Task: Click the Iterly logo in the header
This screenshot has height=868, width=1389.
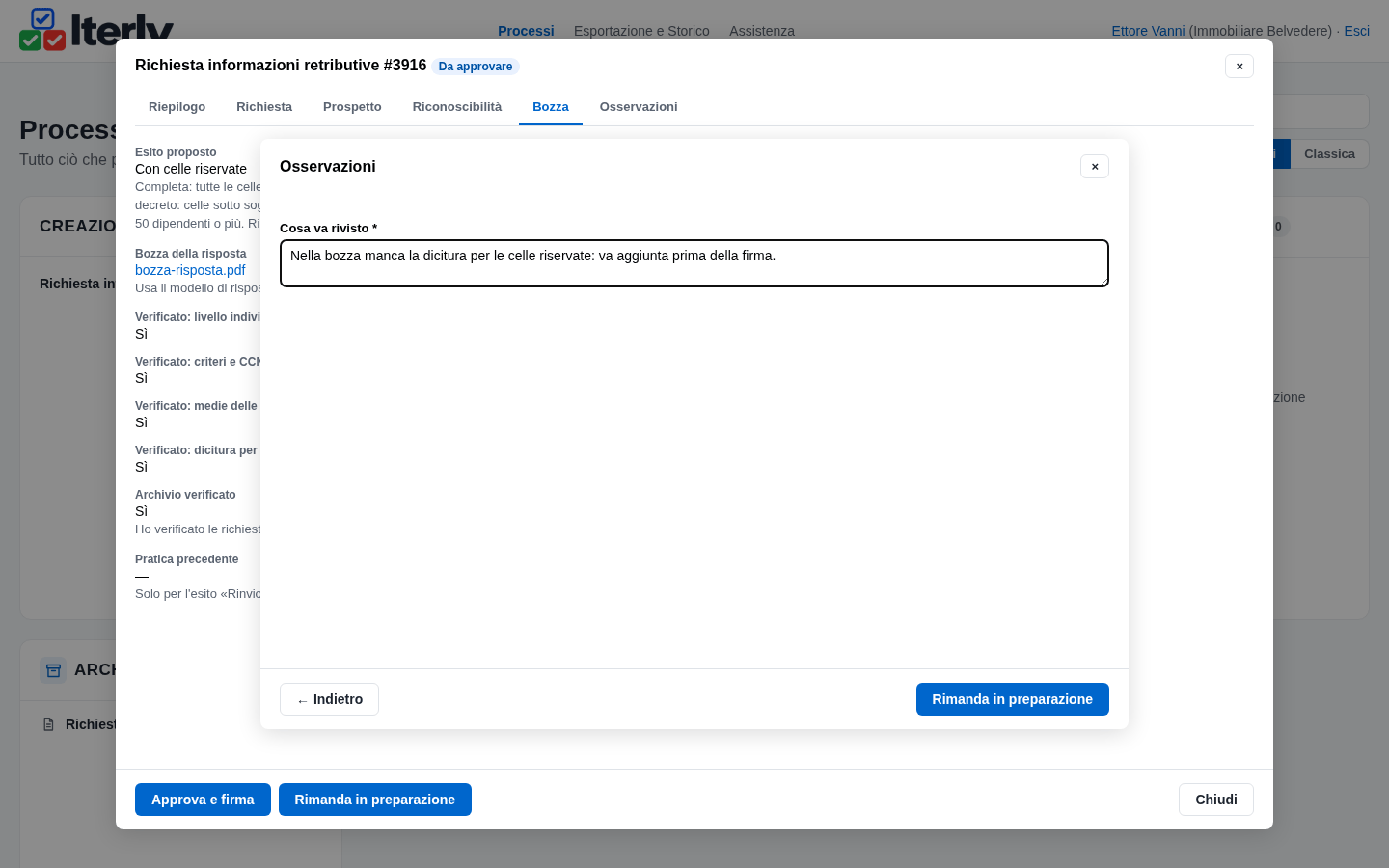Action: pyautogui.click(x=96, y=29)
